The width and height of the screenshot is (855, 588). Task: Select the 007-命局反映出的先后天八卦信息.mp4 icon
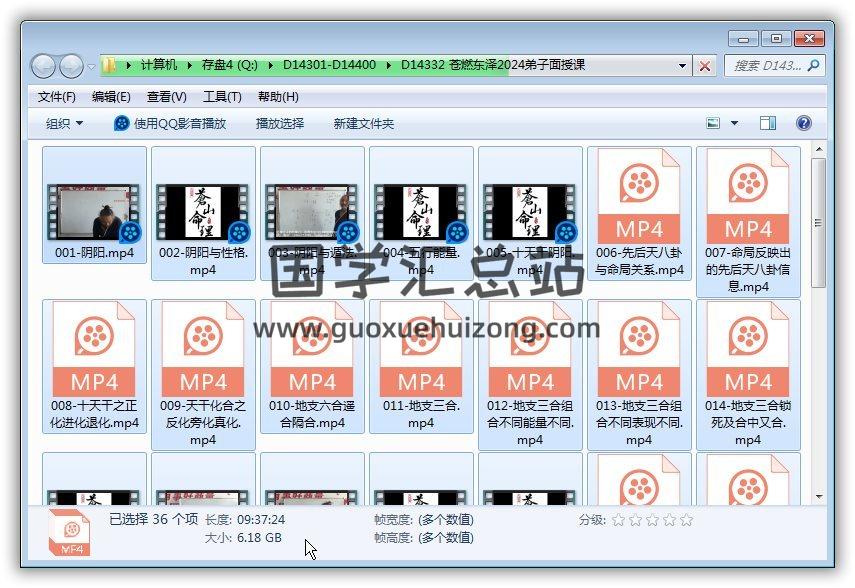pyautogui.click(x=748, y=196)
